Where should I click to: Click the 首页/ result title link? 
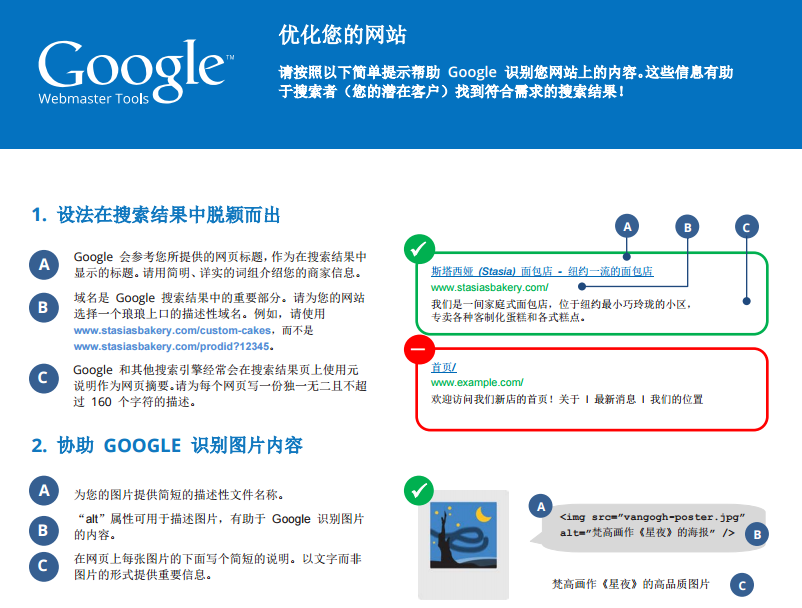(443, 367)
